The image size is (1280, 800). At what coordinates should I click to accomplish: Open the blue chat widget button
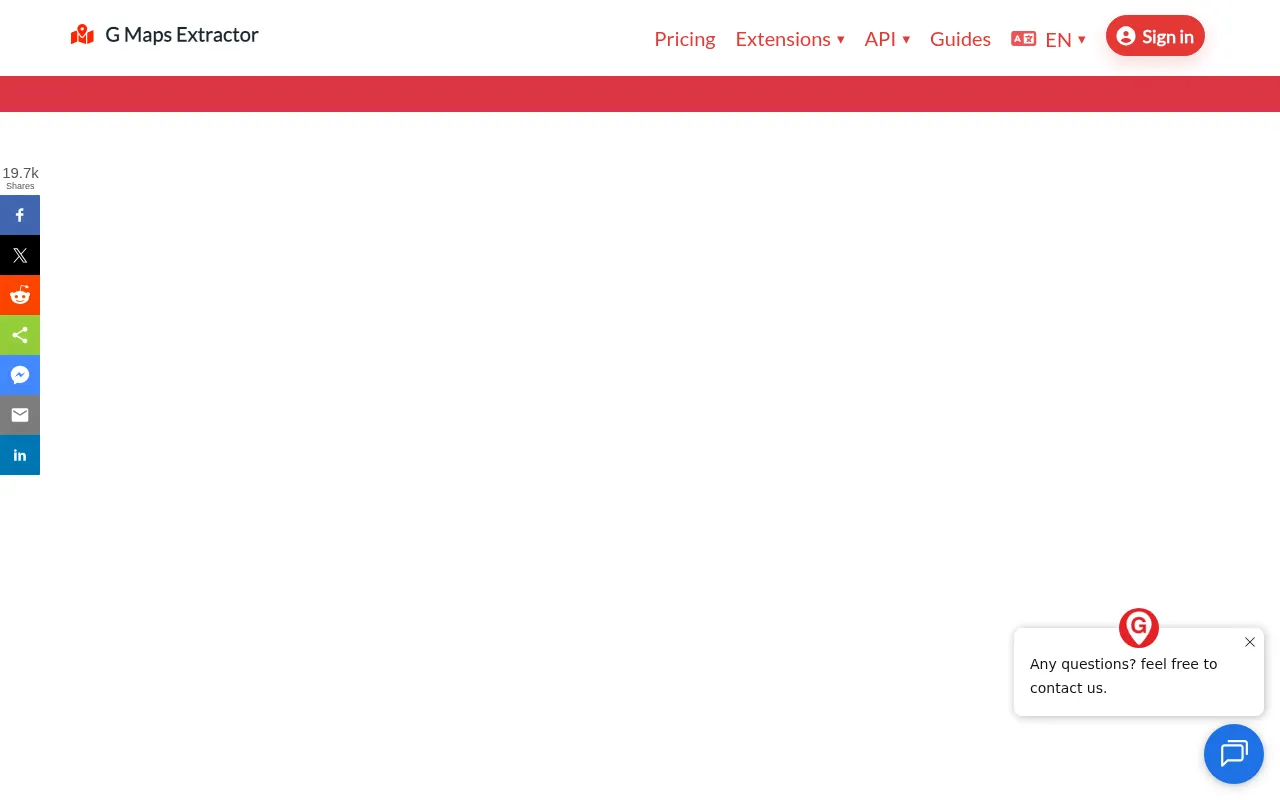(x=1234, y=754)
